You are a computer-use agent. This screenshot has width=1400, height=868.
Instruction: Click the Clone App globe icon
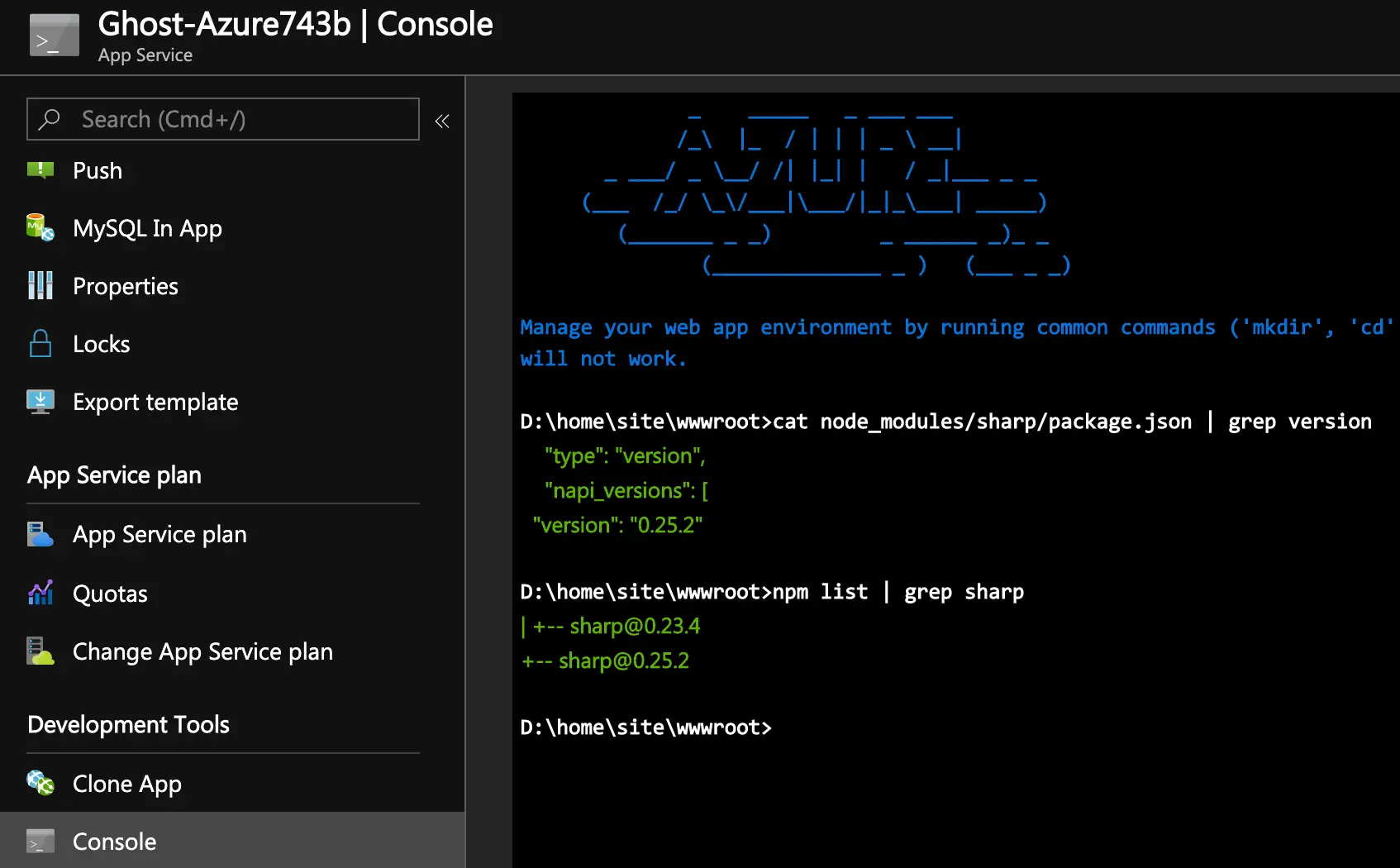[40, 783]
